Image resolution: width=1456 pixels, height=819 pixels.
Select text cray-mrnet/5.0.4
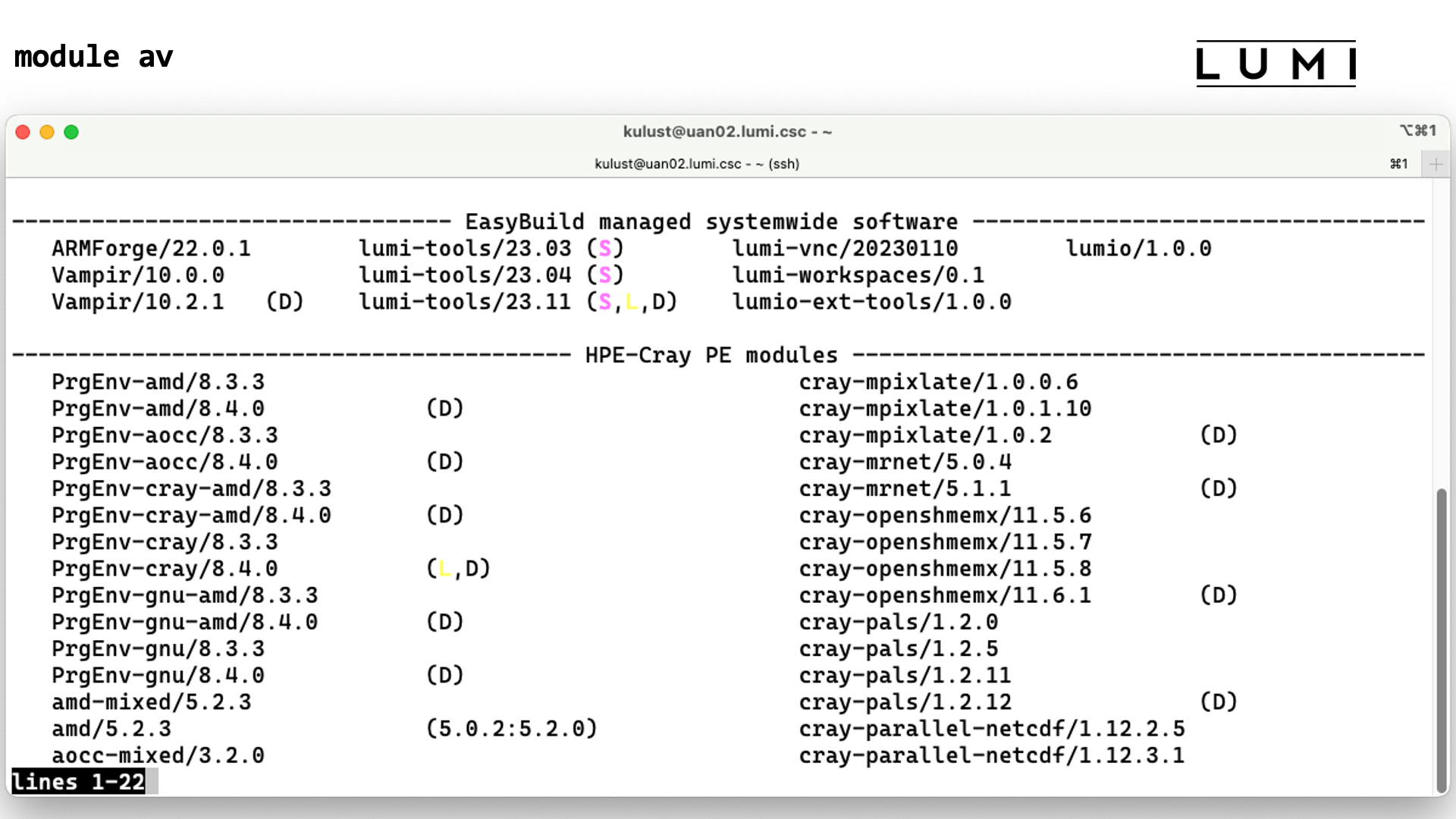tap(905, 462)
